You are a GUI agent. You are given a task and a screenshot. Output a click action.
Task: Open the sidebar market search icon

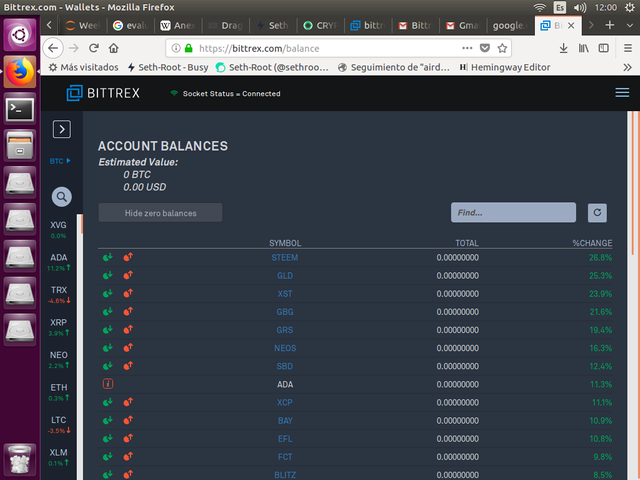[62, 197]
